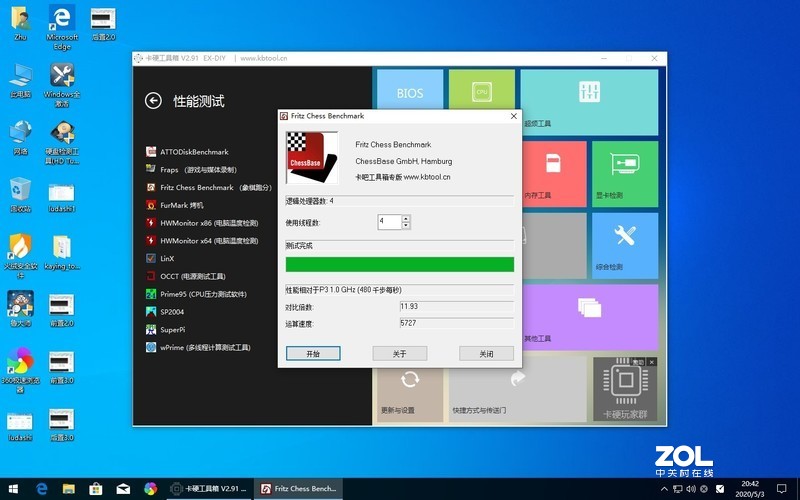Open the 更新与设置 tile
This screenshot has height=500, width=800.
(410, 394)
